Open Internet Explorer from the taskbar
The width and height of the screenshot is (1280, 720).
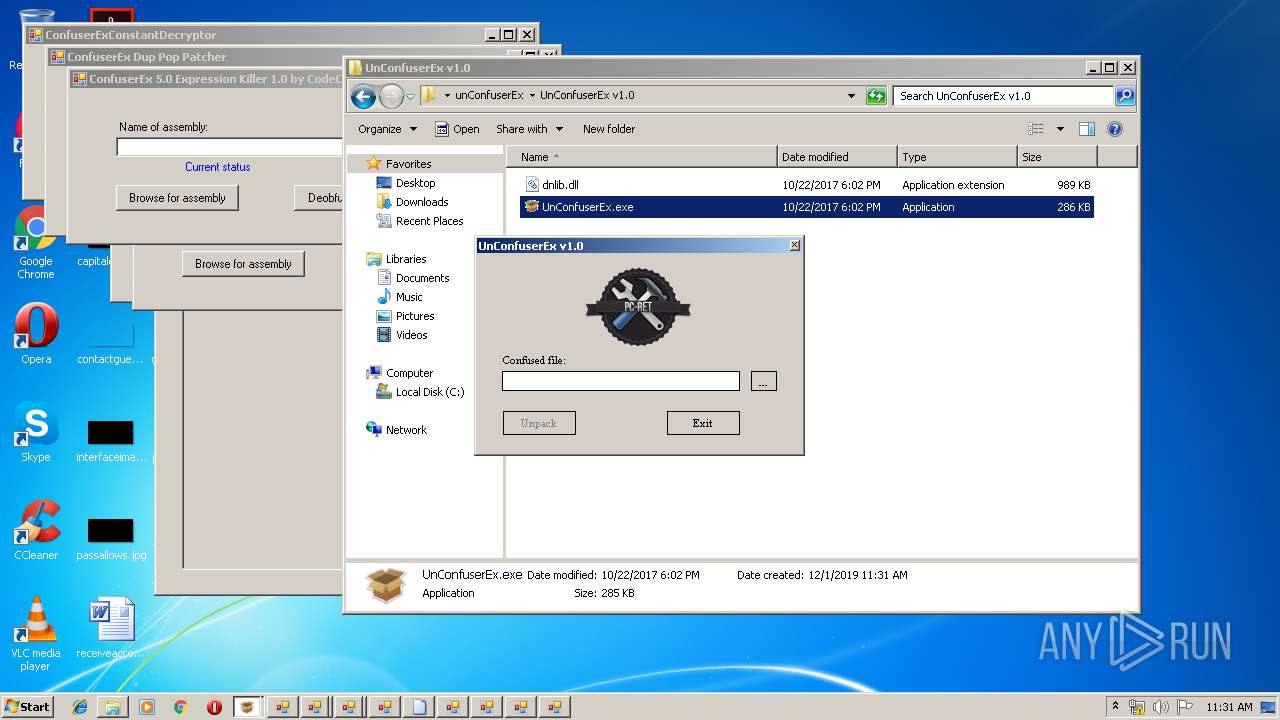pyautogui.click(x=80, y=707)
